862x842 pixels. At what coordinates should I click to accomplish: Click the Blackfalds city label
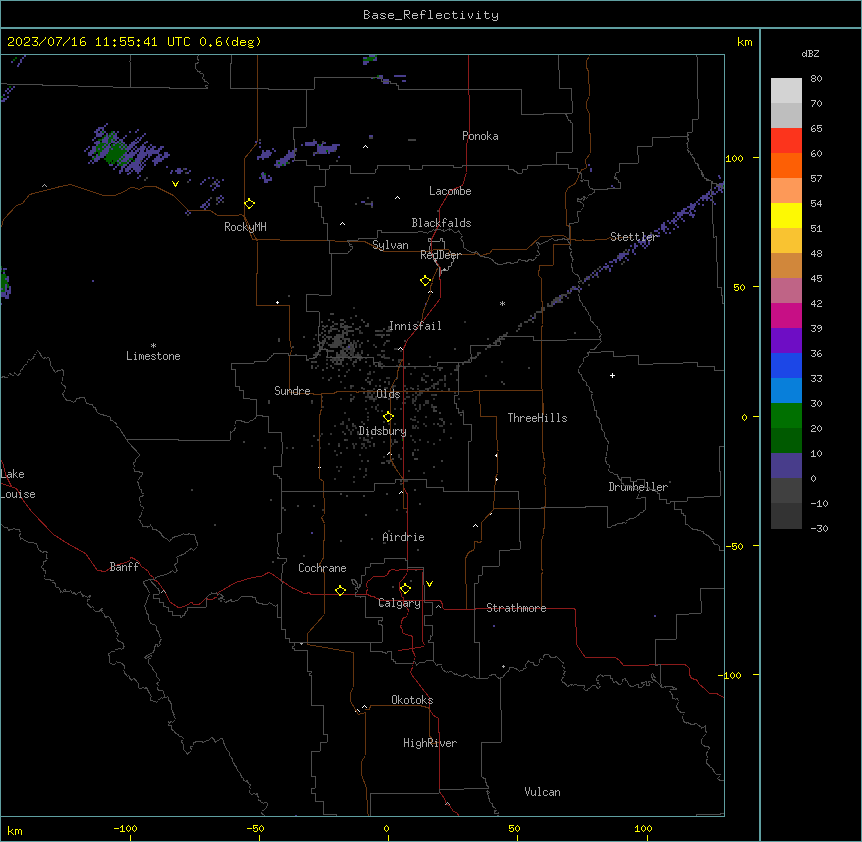pos(441,223)
